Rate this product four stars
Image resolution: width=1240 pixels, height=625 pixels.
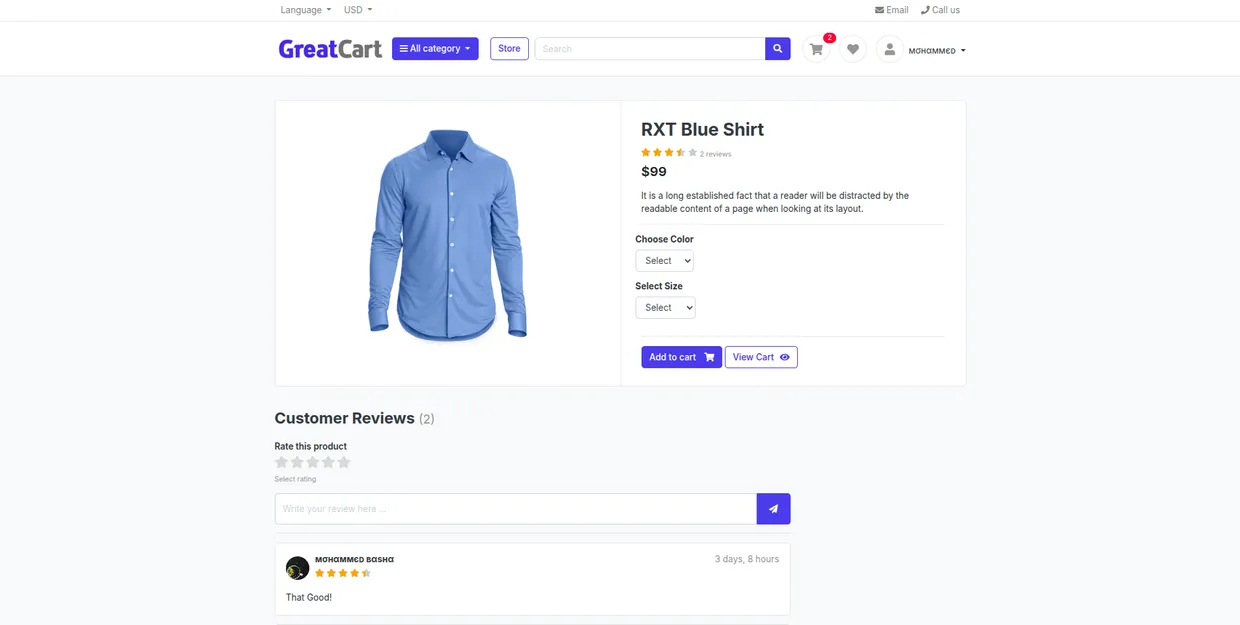click(x=328, y=462)
